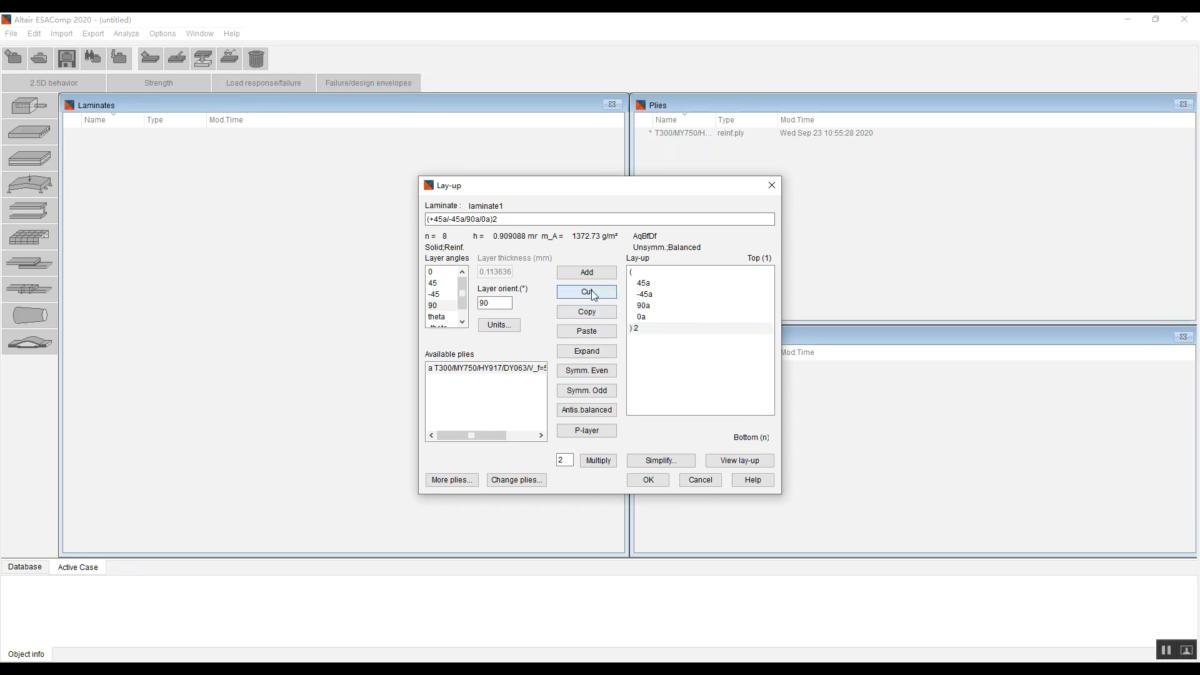
Task: Select the layered laminate sidebar icon
Action: pyautogui.click(x=30, y=158)
